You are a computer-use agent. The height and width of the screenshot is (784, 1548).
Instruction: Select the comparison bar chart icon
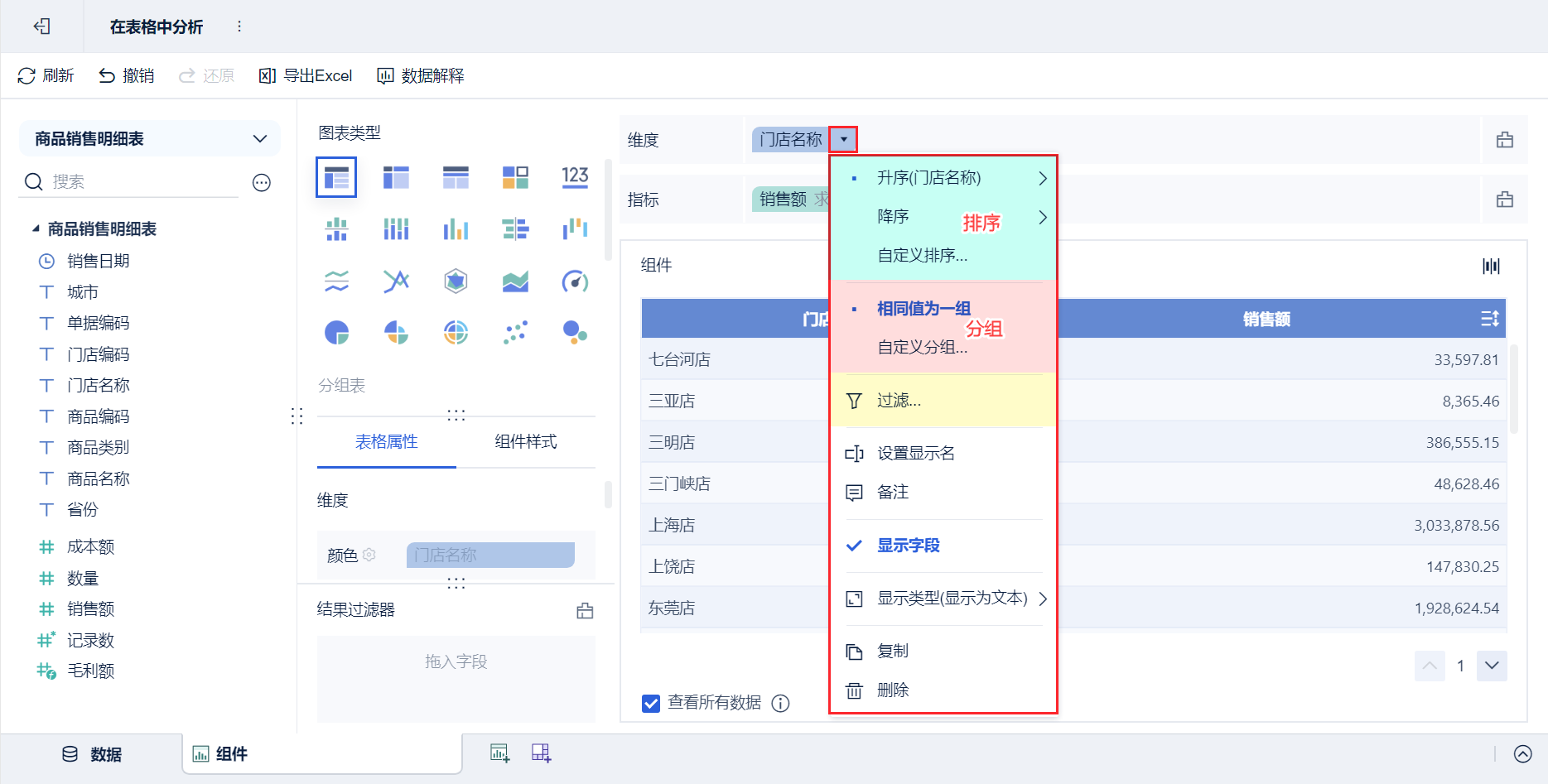click(515, 229)
